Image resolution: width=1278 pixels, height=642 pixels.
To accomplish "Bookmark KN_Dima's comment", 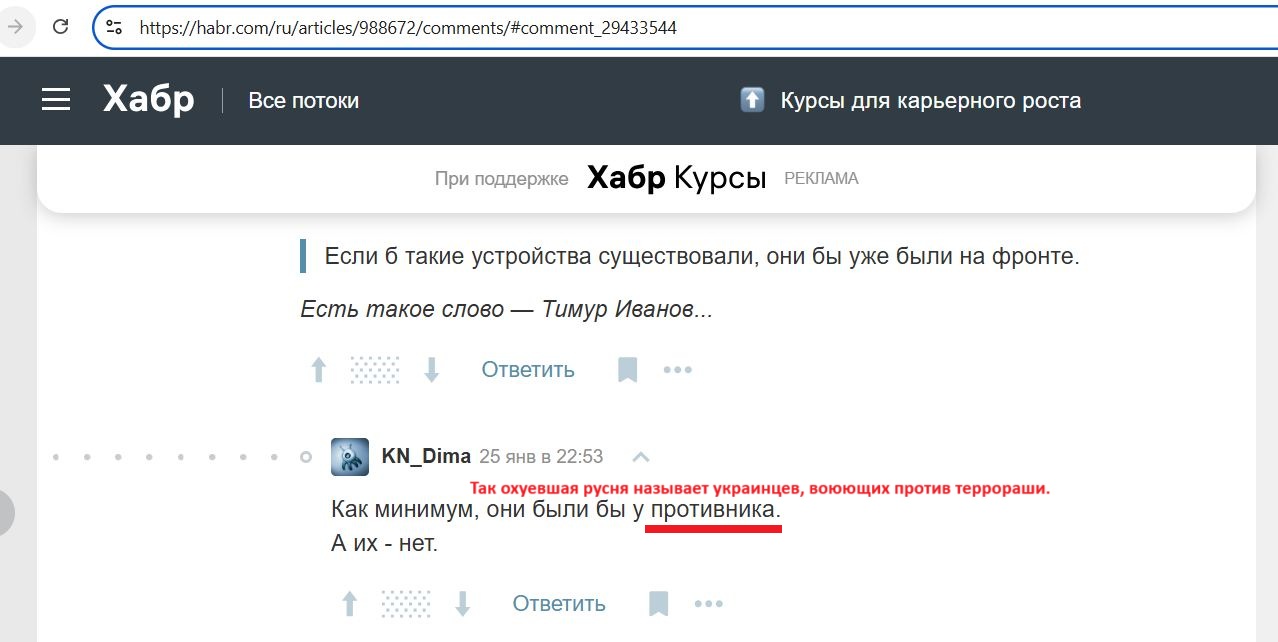I will click(x=658, y=604).
